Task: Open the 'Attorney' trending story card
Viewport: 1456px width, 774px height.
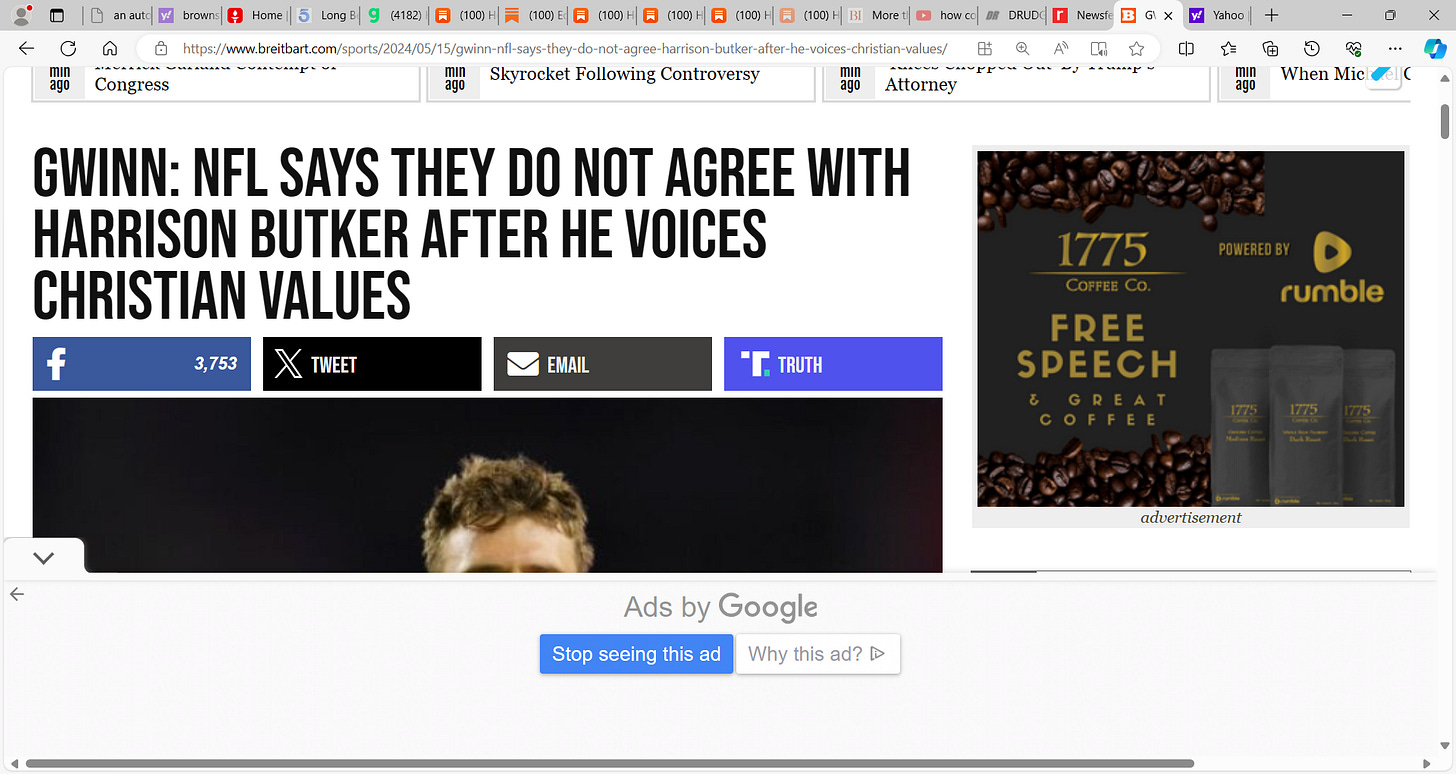Action: click(1016, 83)
